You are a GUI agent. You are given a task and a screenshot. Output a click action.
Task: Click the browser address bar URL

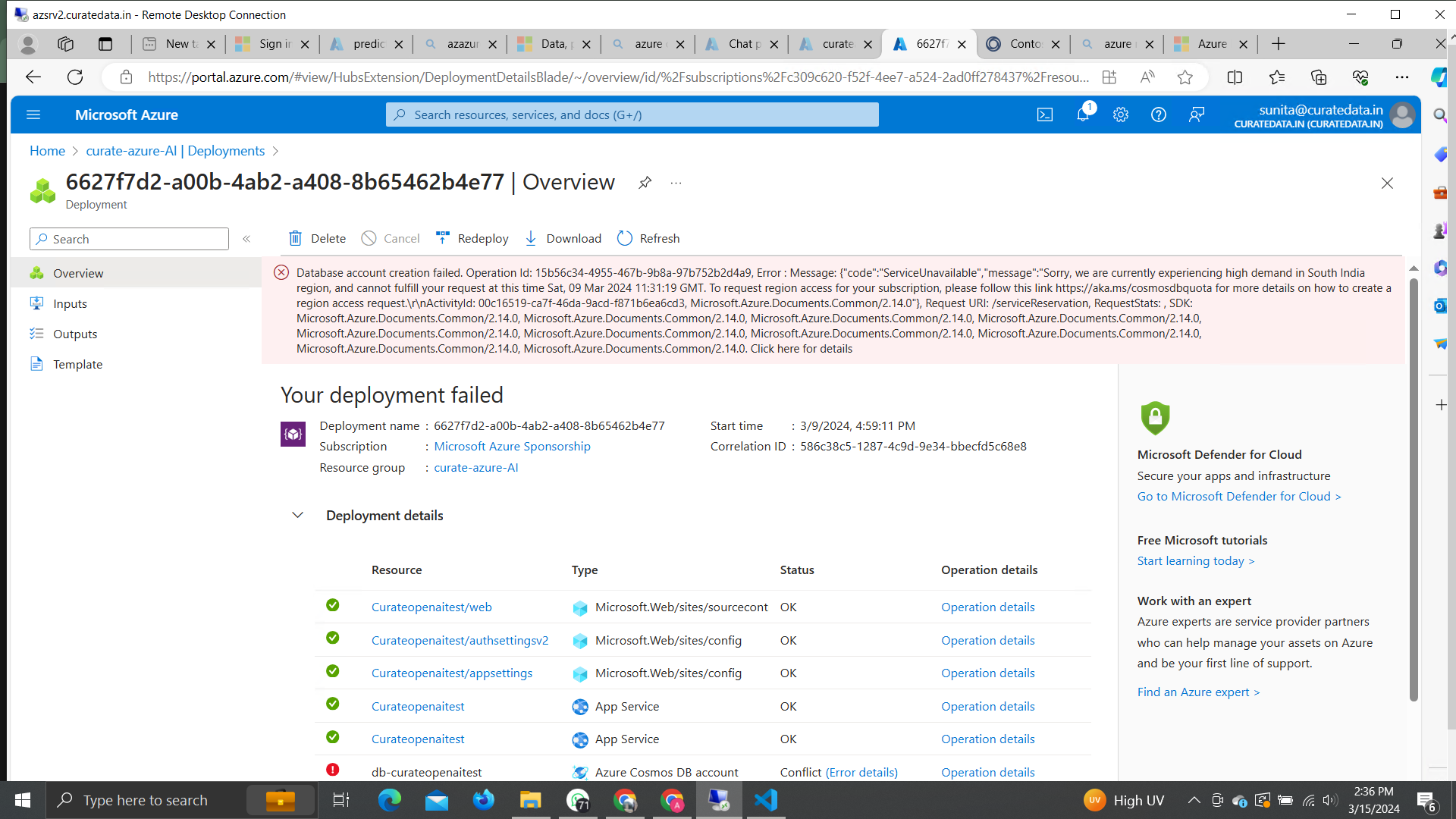pyautogui.click(x=618, y=77)
